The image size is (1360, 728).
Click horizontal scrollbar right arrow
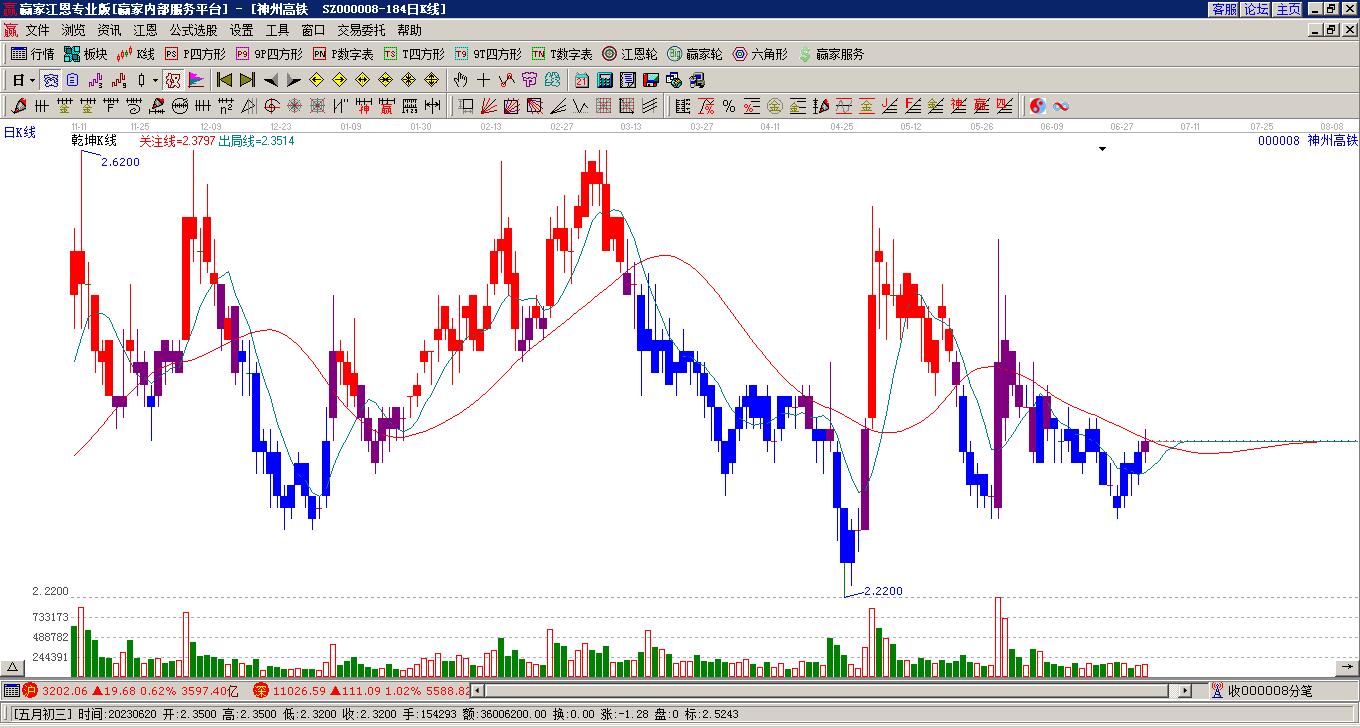pos(1185,690)
